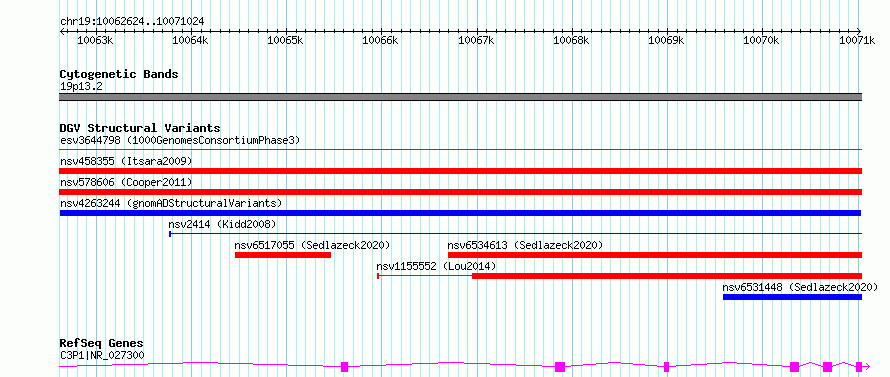Image resolution: width=890 pixels, height=377 pixels.
Task: Click the 10069k ruler tick label
Action: [666, 41]
